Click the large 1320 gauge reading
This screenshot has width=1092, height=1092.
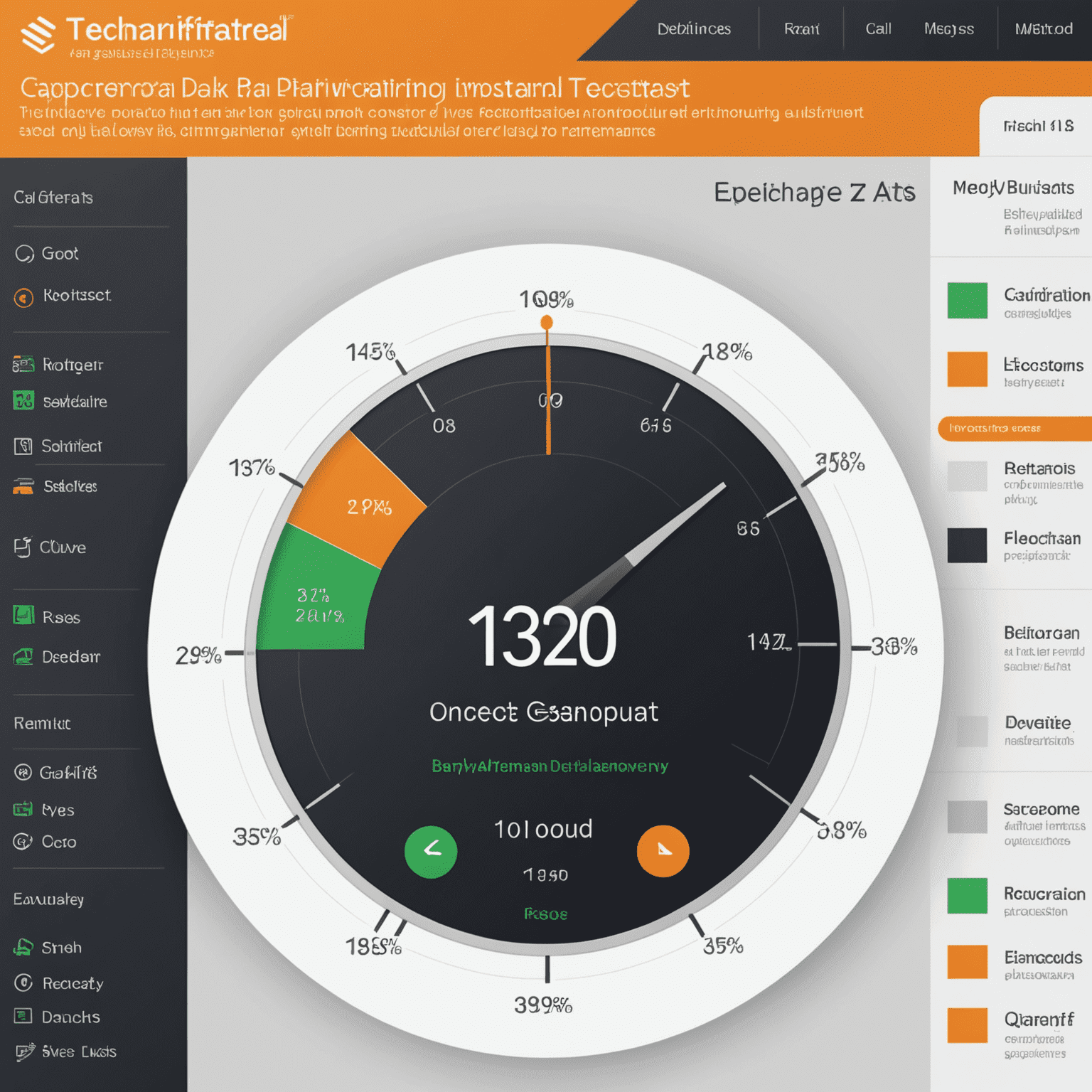(x=542, y=636)
